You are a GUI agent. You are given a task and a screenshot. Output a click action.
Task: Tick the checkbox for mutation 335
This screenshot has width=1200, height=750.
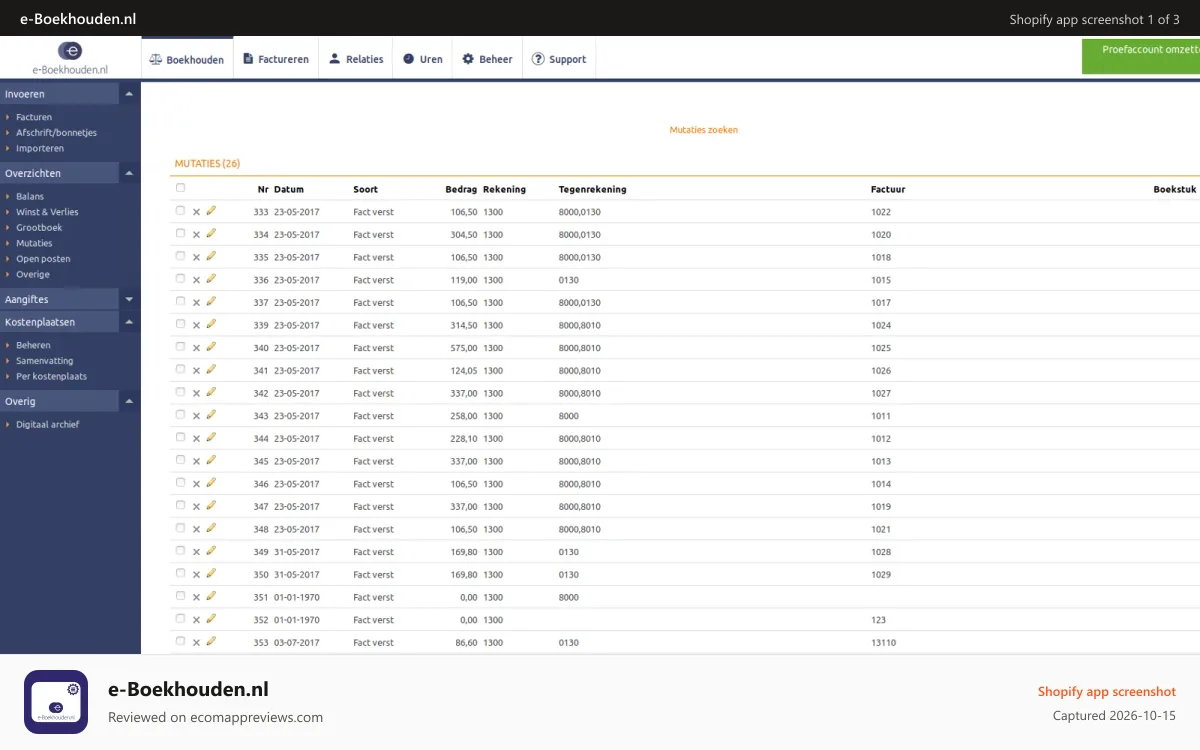[x=180, y=256]
